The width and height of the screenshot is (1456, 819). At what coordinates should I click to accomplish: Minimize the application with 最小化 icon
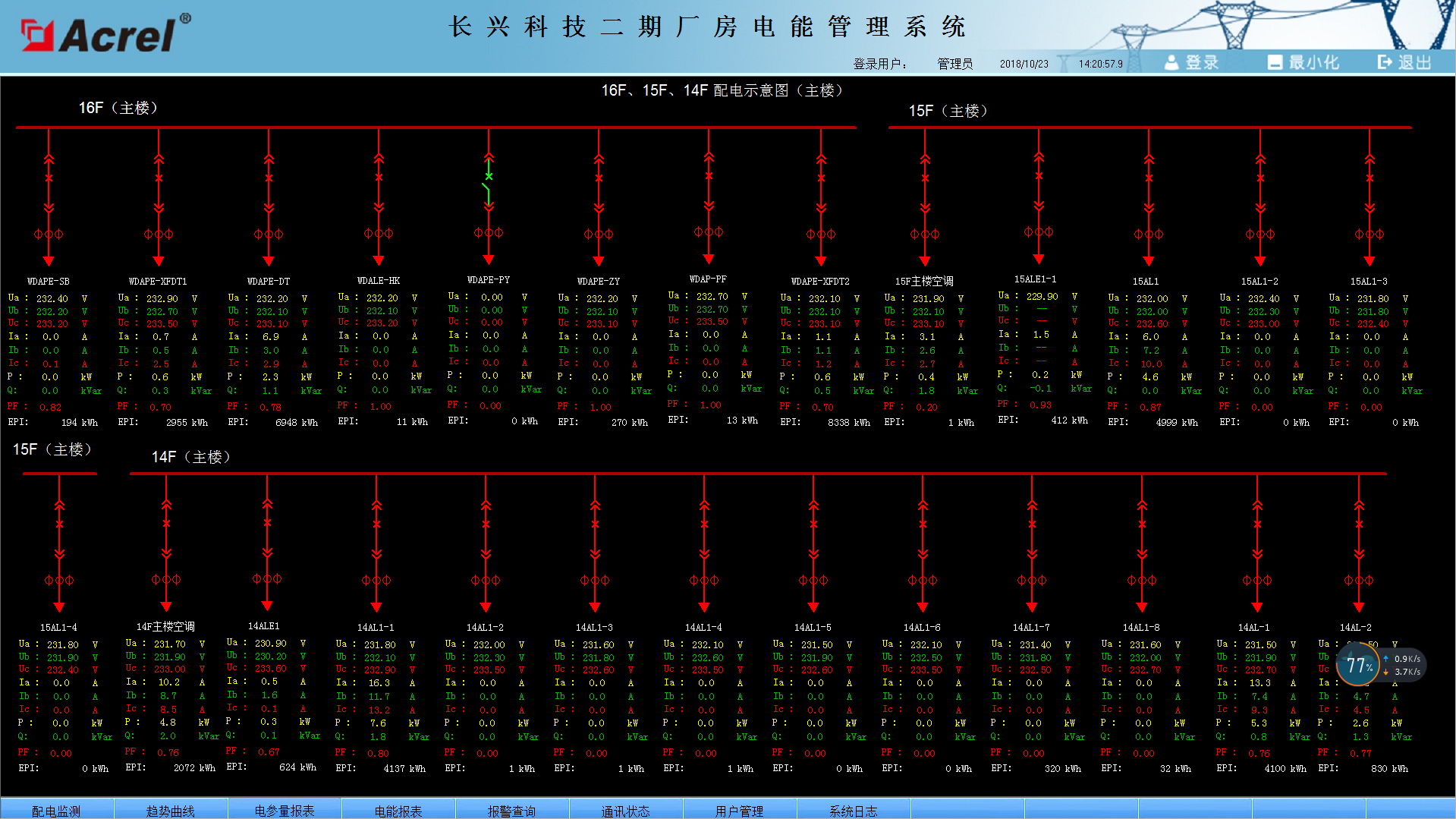[1303, 62]
